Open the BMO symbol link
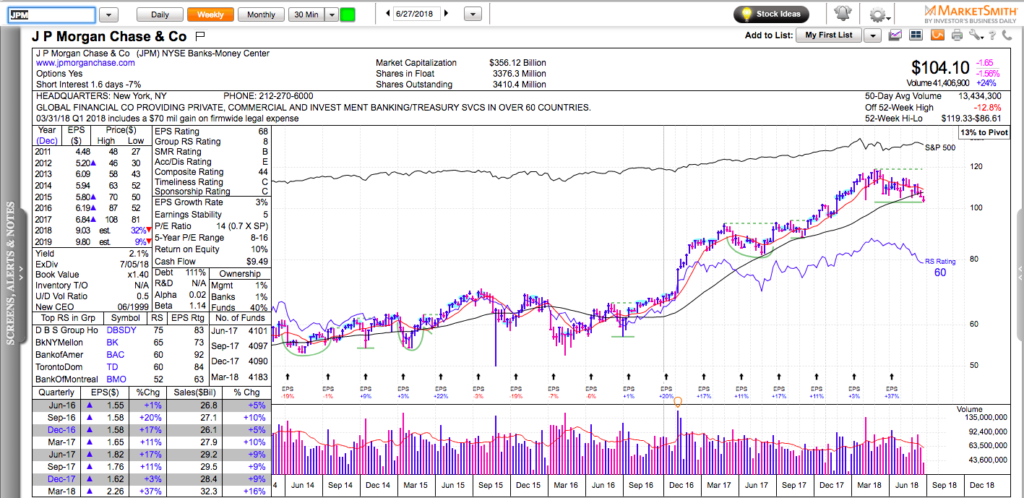 pos(116,379)
